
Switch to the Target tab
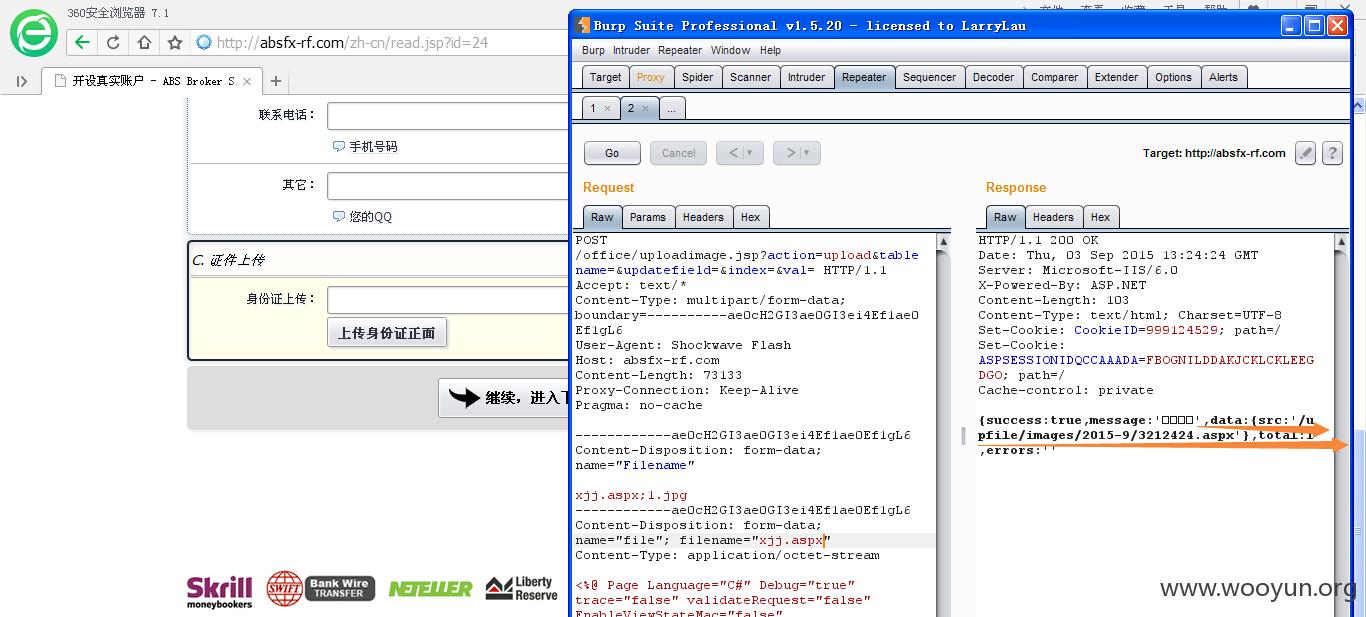605,77
